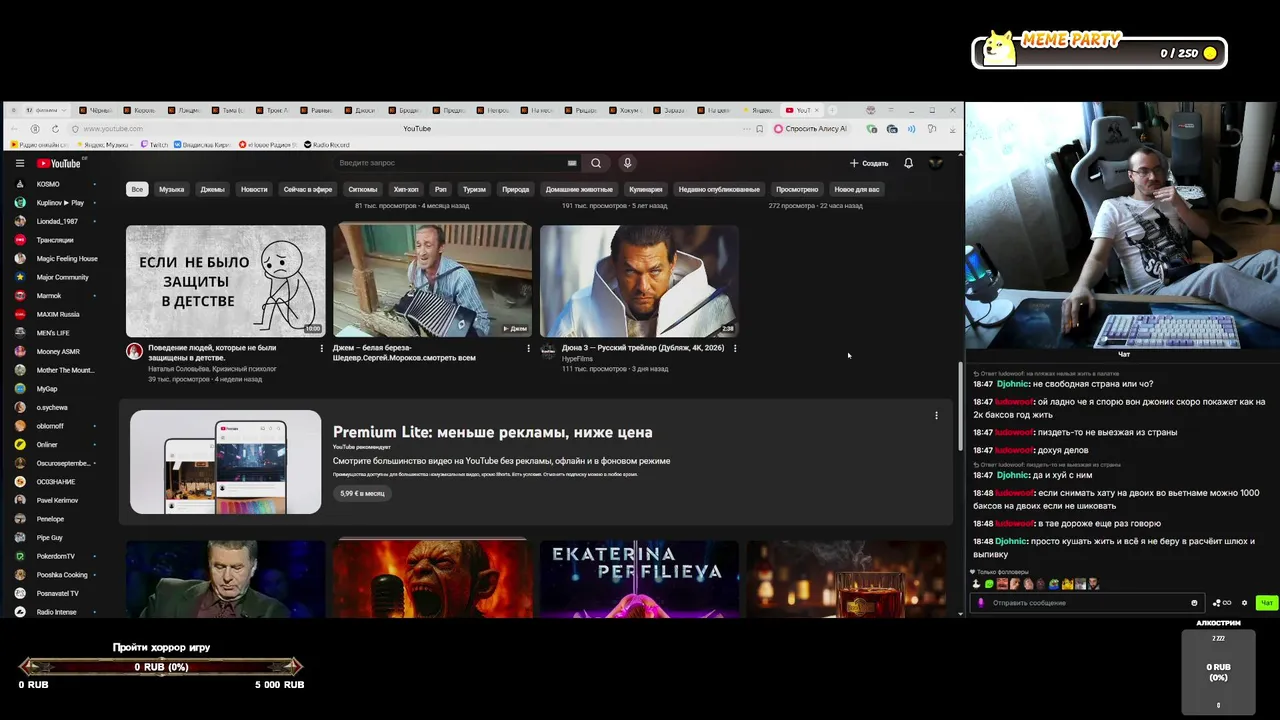
Task: Open emoji picker in chat message box
Action: point(1194,603)
